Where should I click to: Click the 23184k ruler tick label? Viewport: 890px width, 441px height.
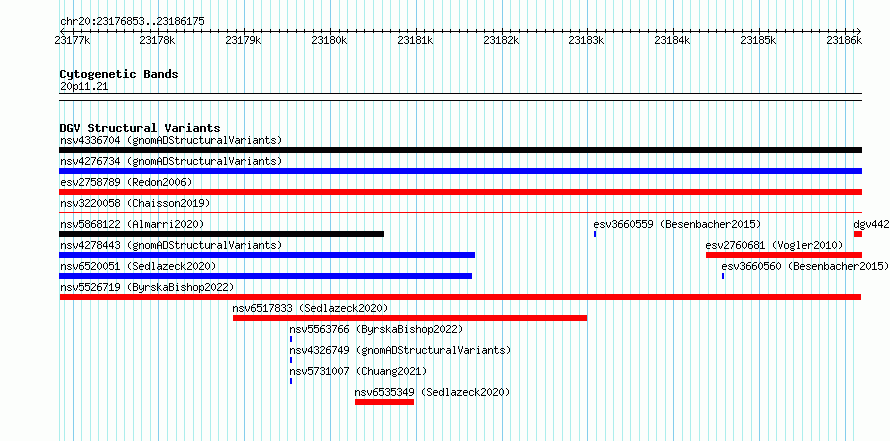point(673,40)
